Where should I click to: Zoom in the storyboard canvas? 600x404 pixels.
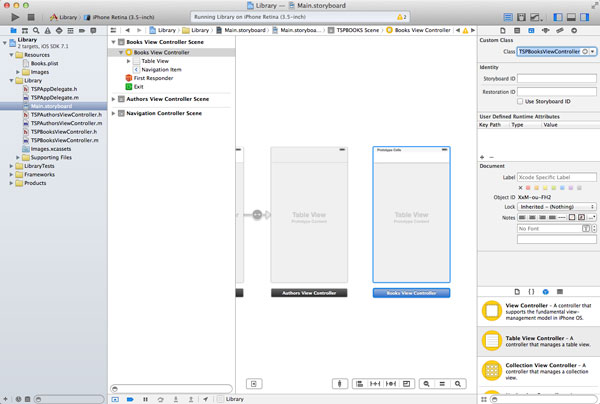tap(458, 384)
